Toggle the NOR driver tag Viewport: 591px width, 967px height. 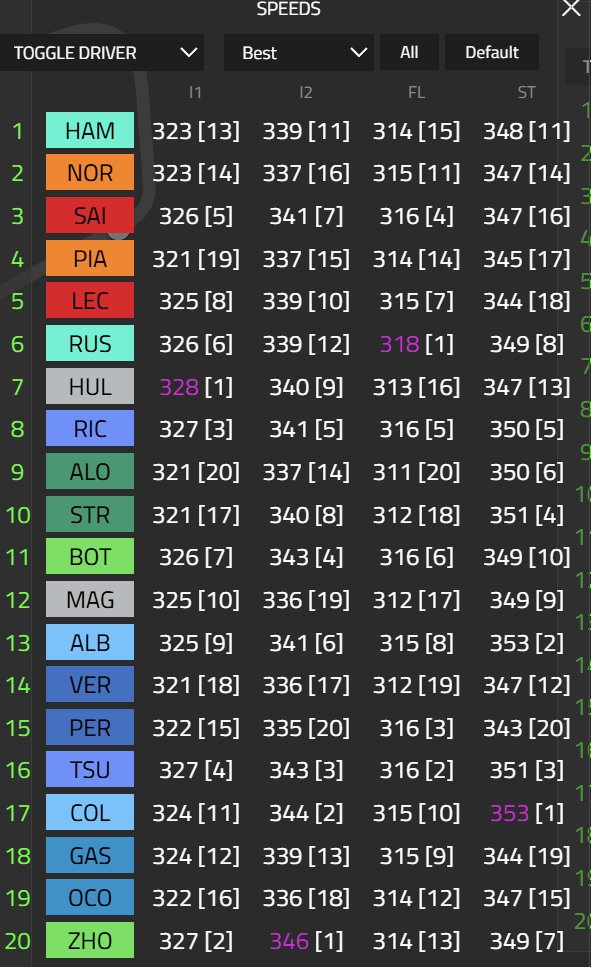[90, 173]
